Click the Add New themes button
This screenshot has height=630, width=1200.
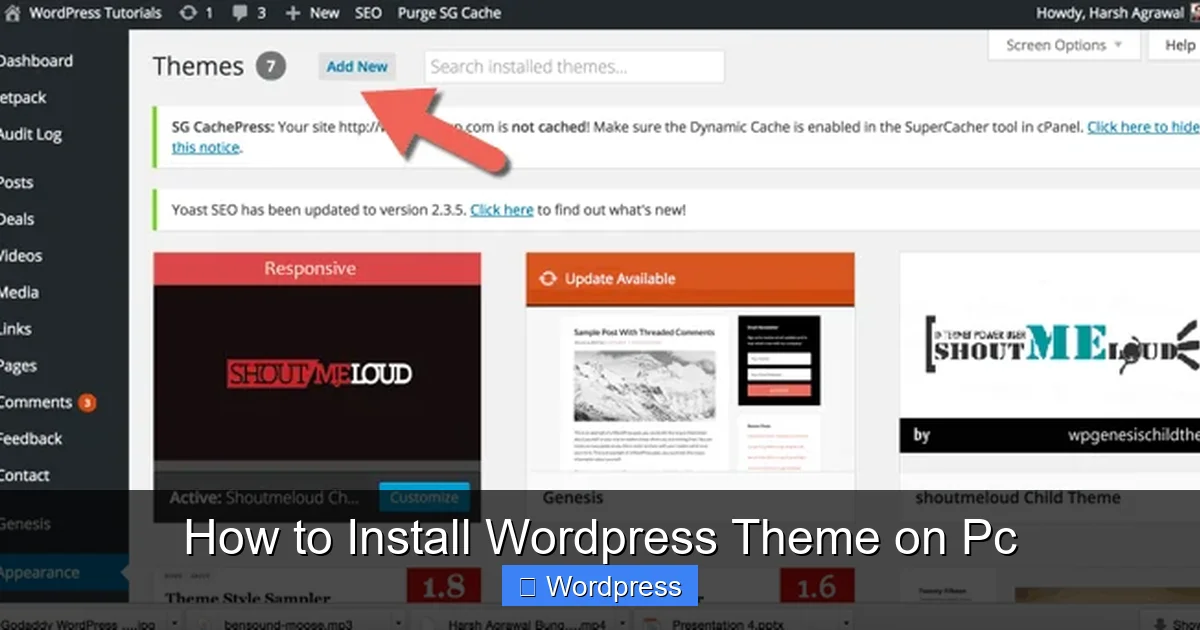(357, 67)
